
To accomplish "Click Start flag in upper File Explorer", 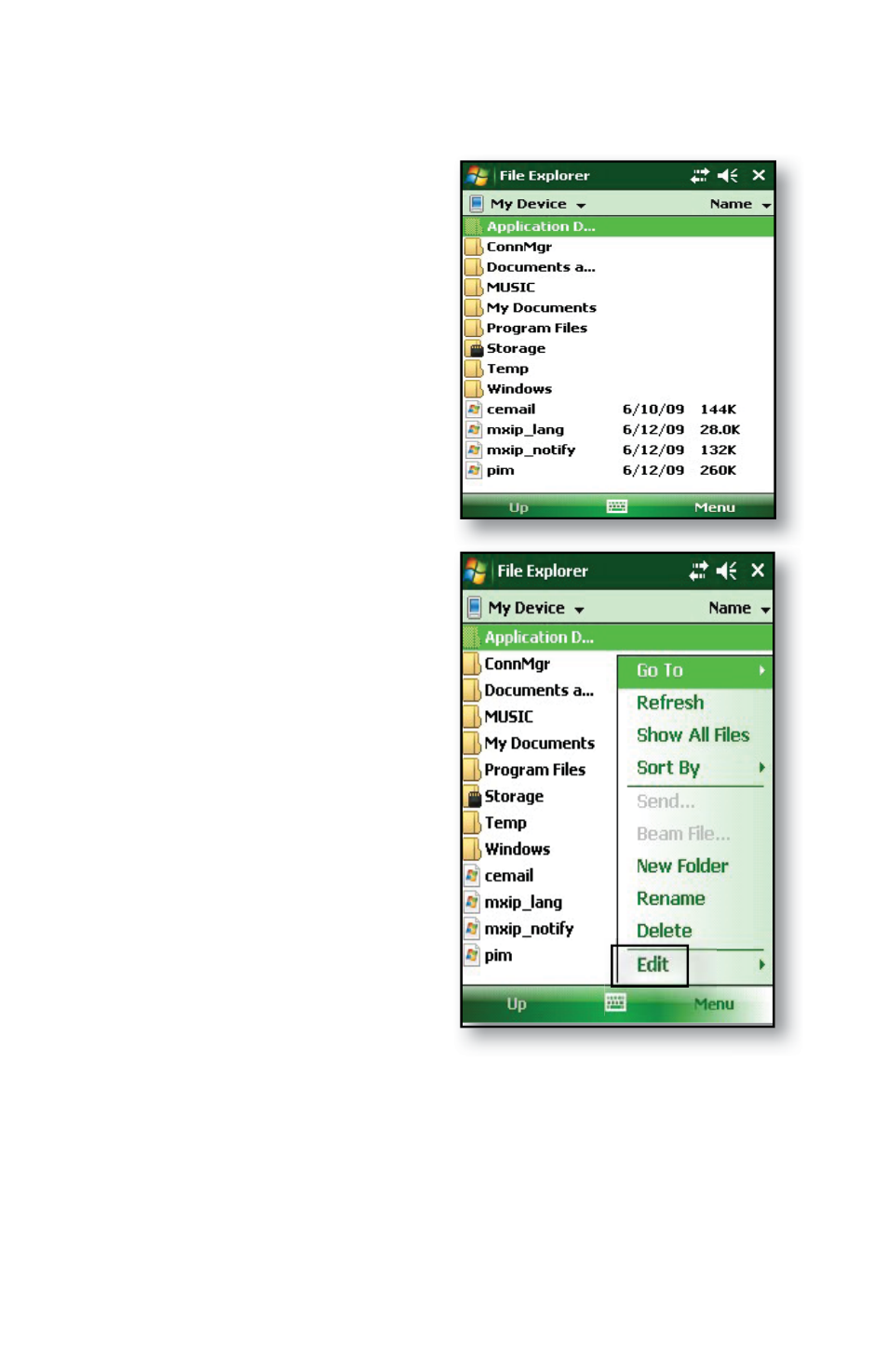I will (478, 175).
